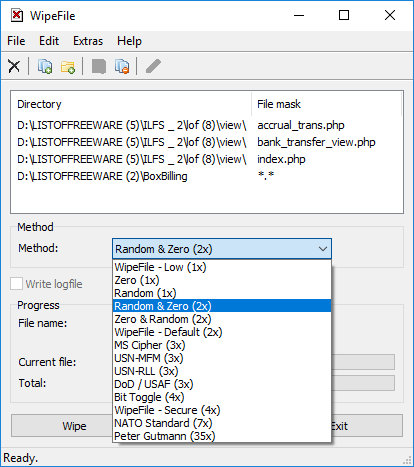The height and width of the screenshot is (467, 414).
Task: Select the accrual_trans.php row
Action: pos(207,125)
